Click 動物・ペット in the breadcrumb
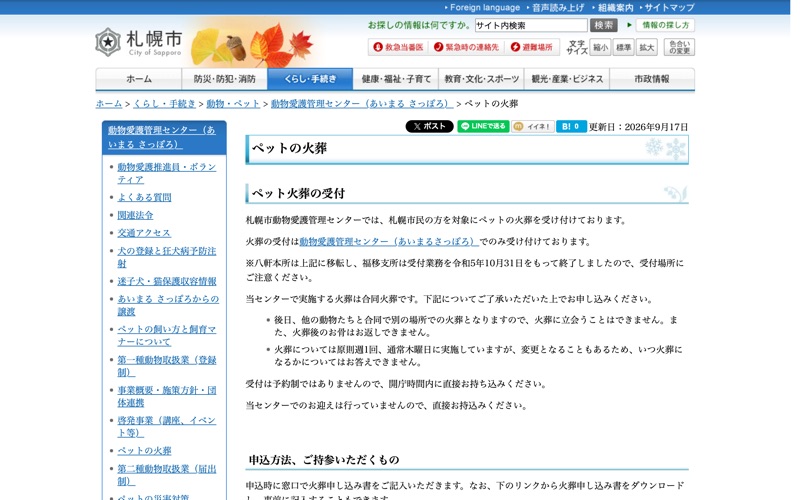800x500 pixels. click(x=233, y=104)
